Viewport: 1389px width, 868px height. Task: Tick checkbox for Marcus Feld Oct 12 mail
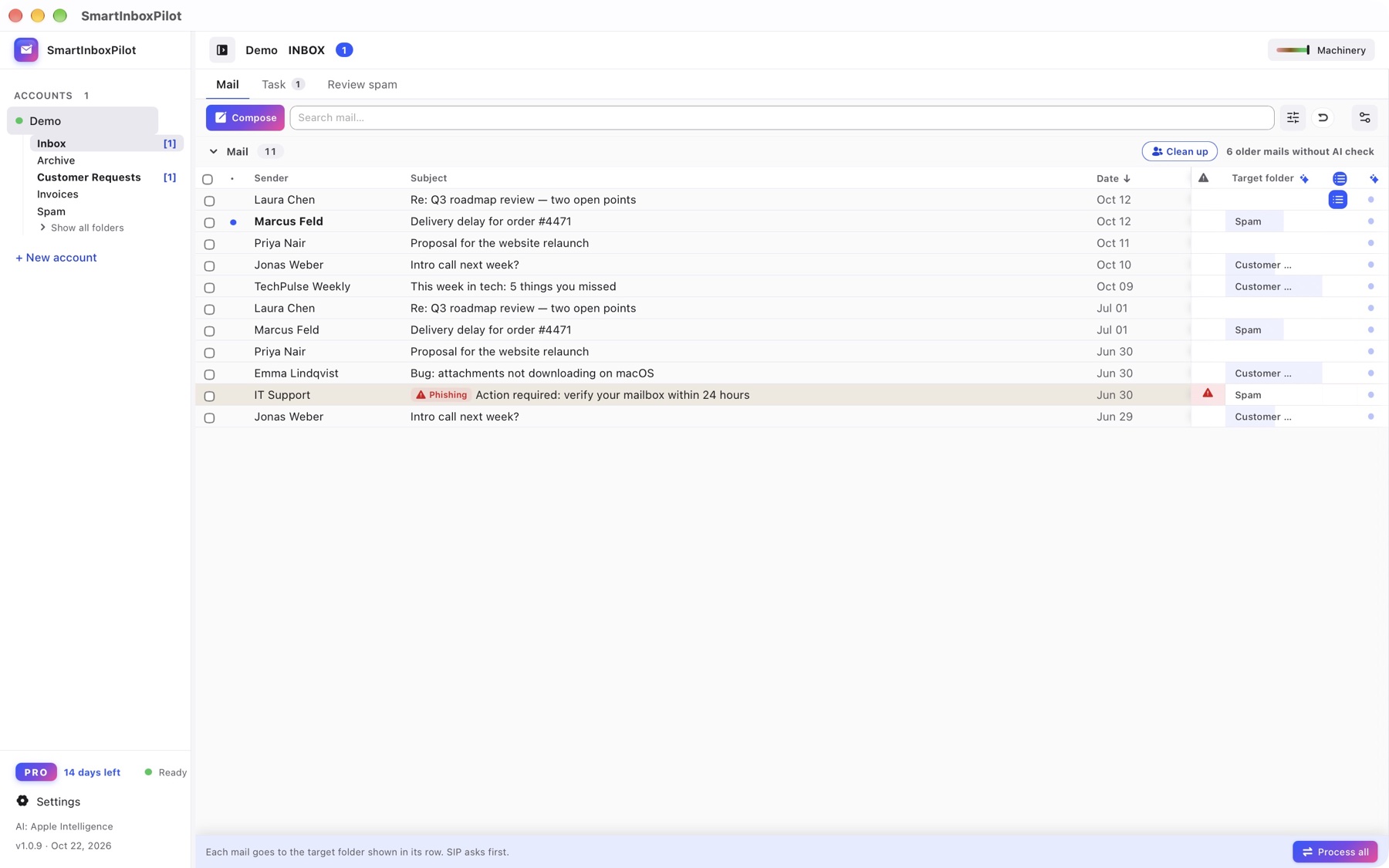[x=209, y=222]
